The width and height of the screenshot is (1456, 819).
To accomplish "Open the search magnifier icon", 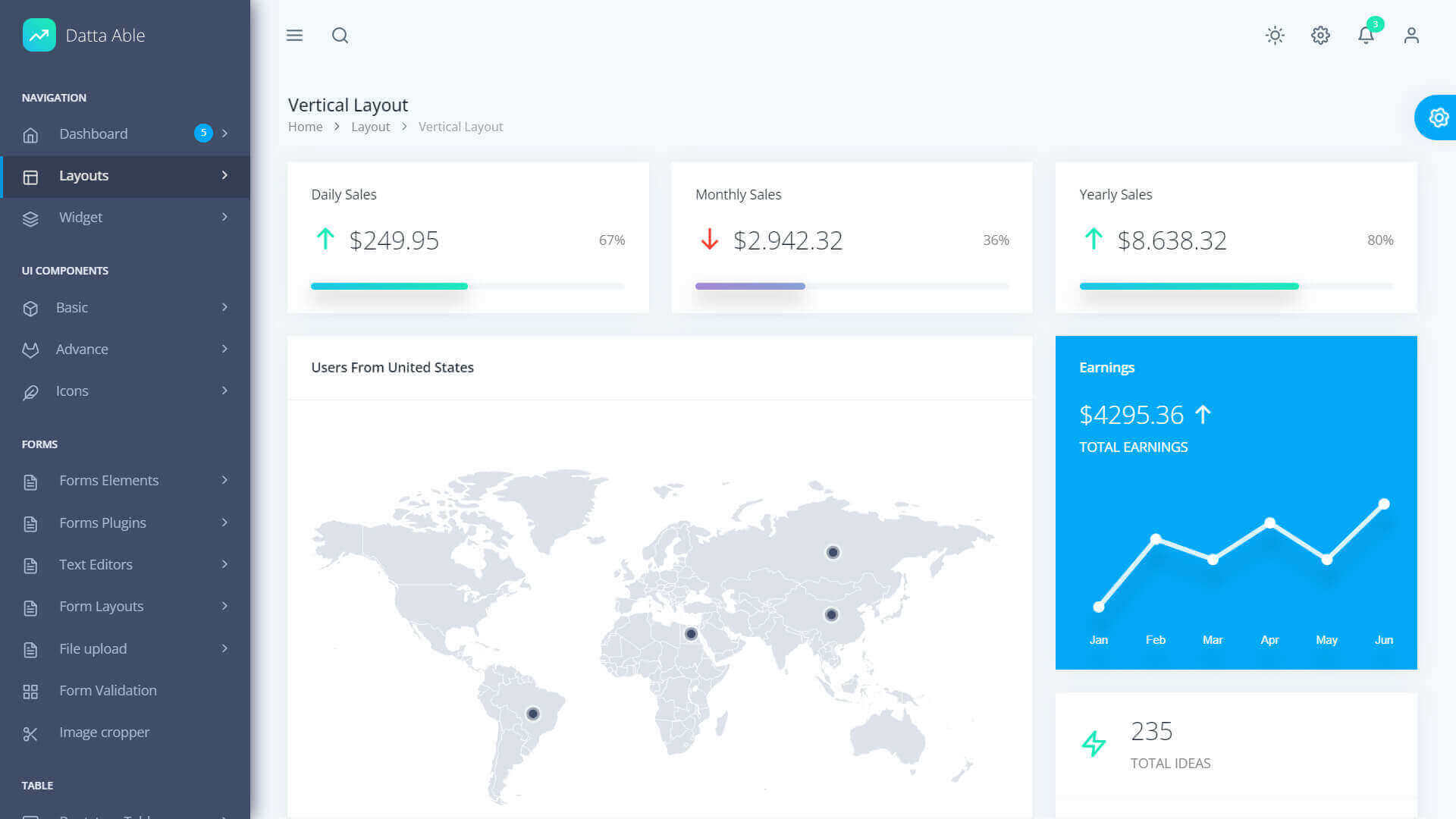I will [x=340, y=36].
